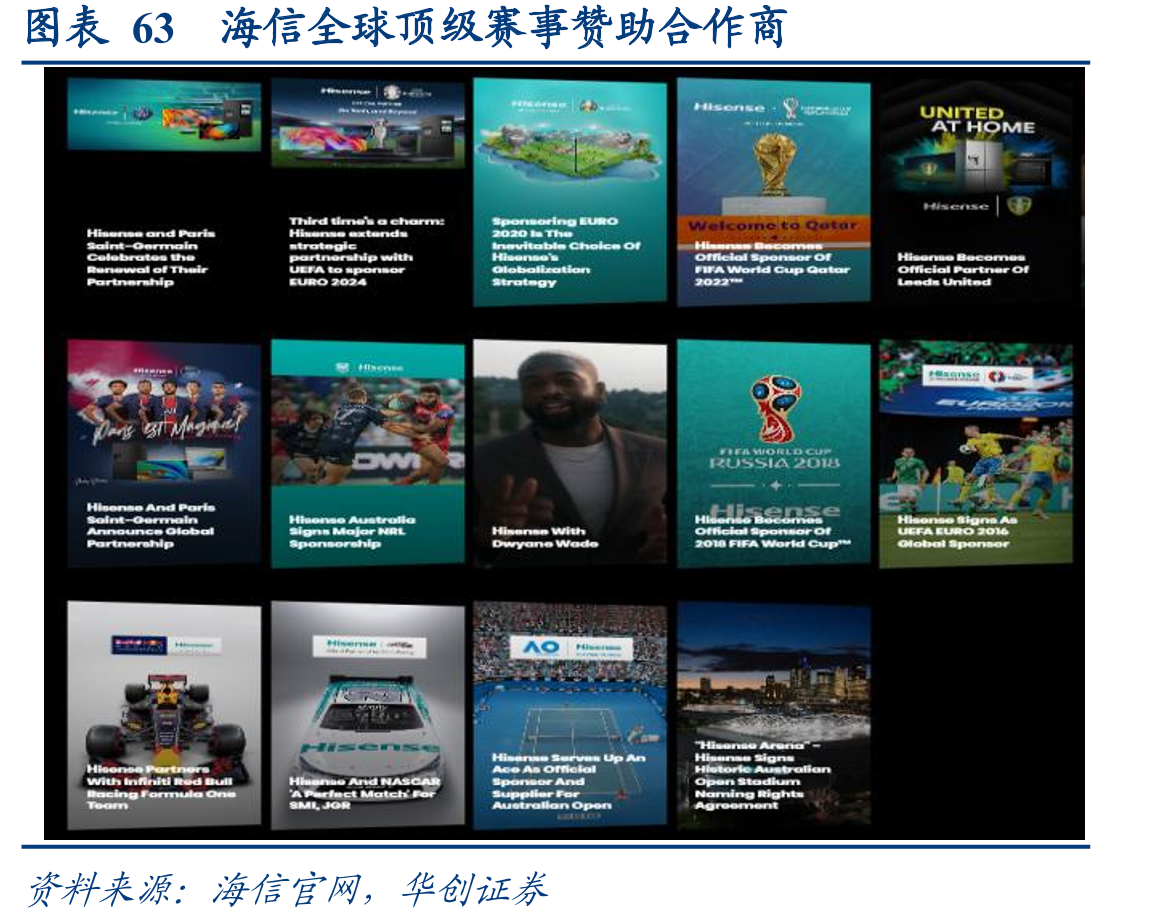1149x922 pixels.
Task: Select the Paris Saint-Germain Announce Global Partnership card
Action: 163,452
